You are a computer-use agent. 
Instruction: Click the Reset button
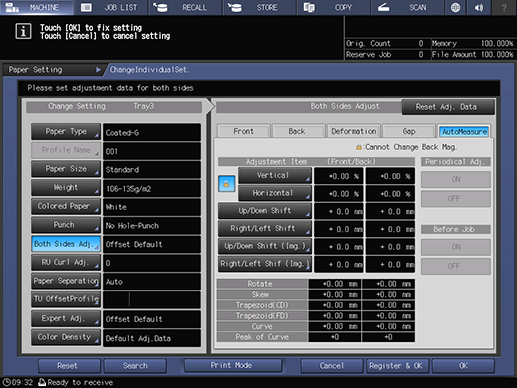tap(69, 366)
